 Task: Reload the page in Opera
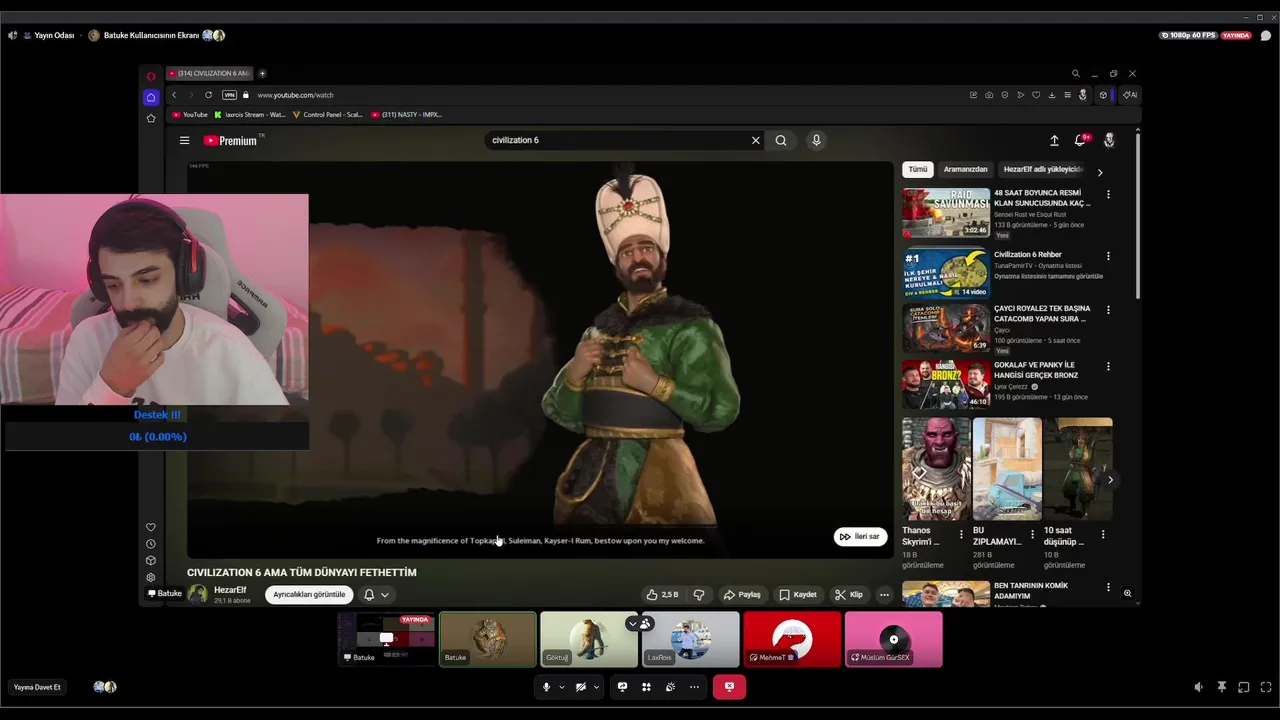208,95
